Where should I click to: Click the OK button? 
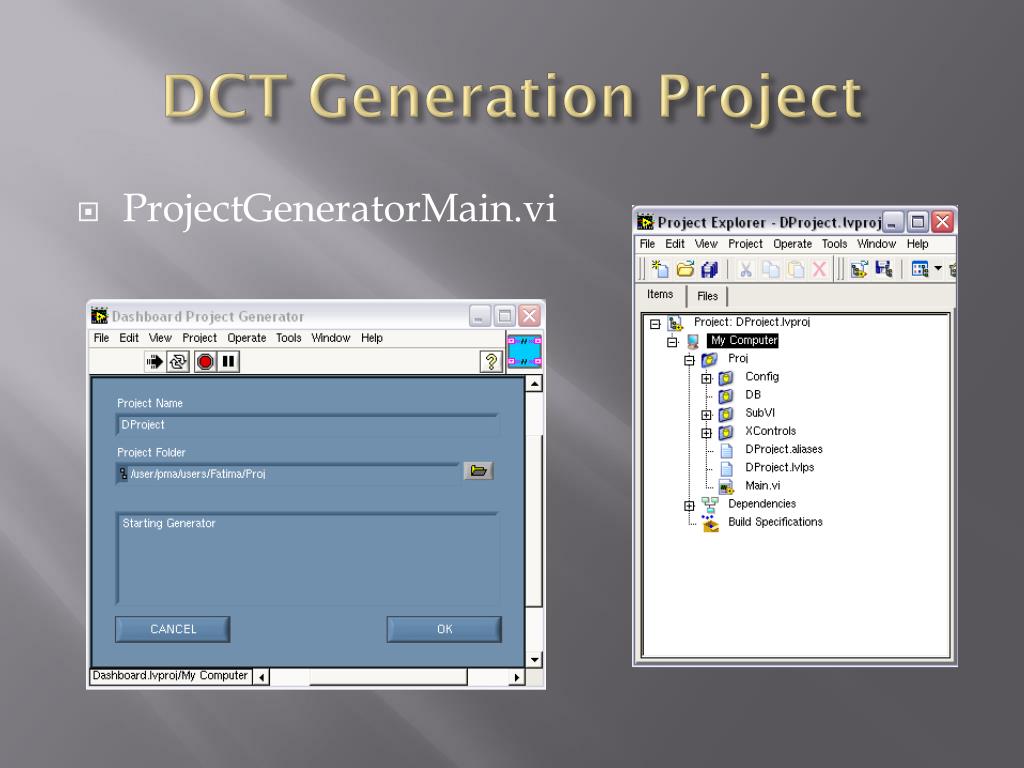pos(444,629)
